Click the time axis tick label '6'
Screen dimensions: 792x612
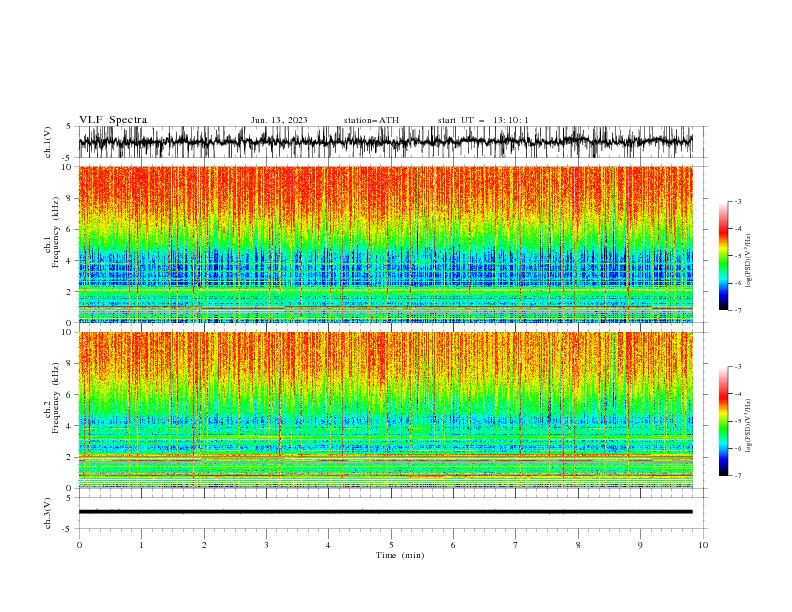(x=453, y=545)
